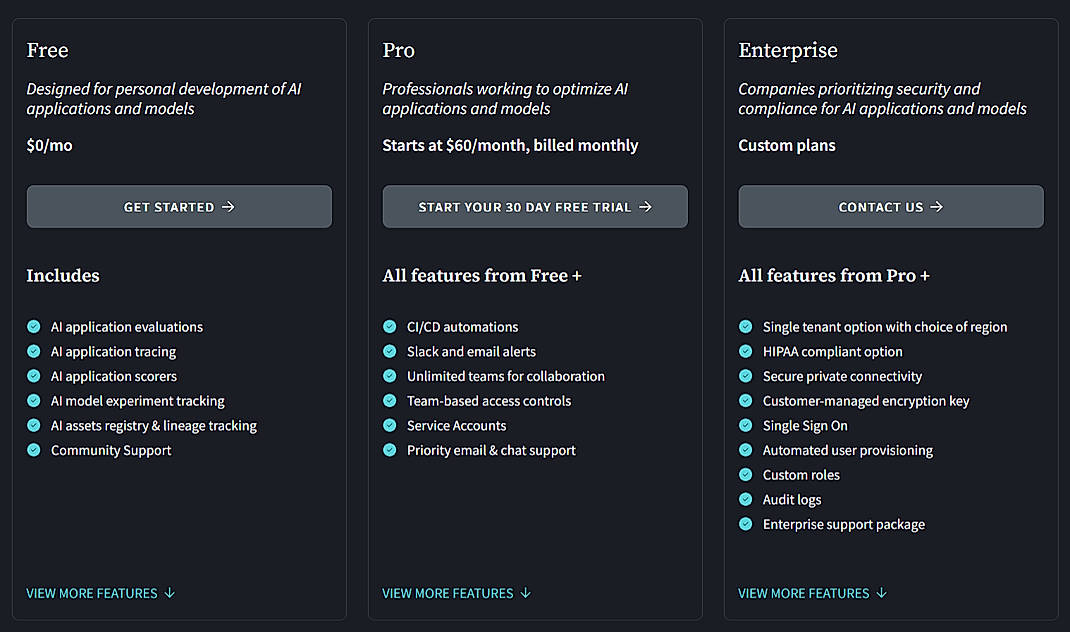Click checkmark icon beside AI assets registry

click(33, 425)
